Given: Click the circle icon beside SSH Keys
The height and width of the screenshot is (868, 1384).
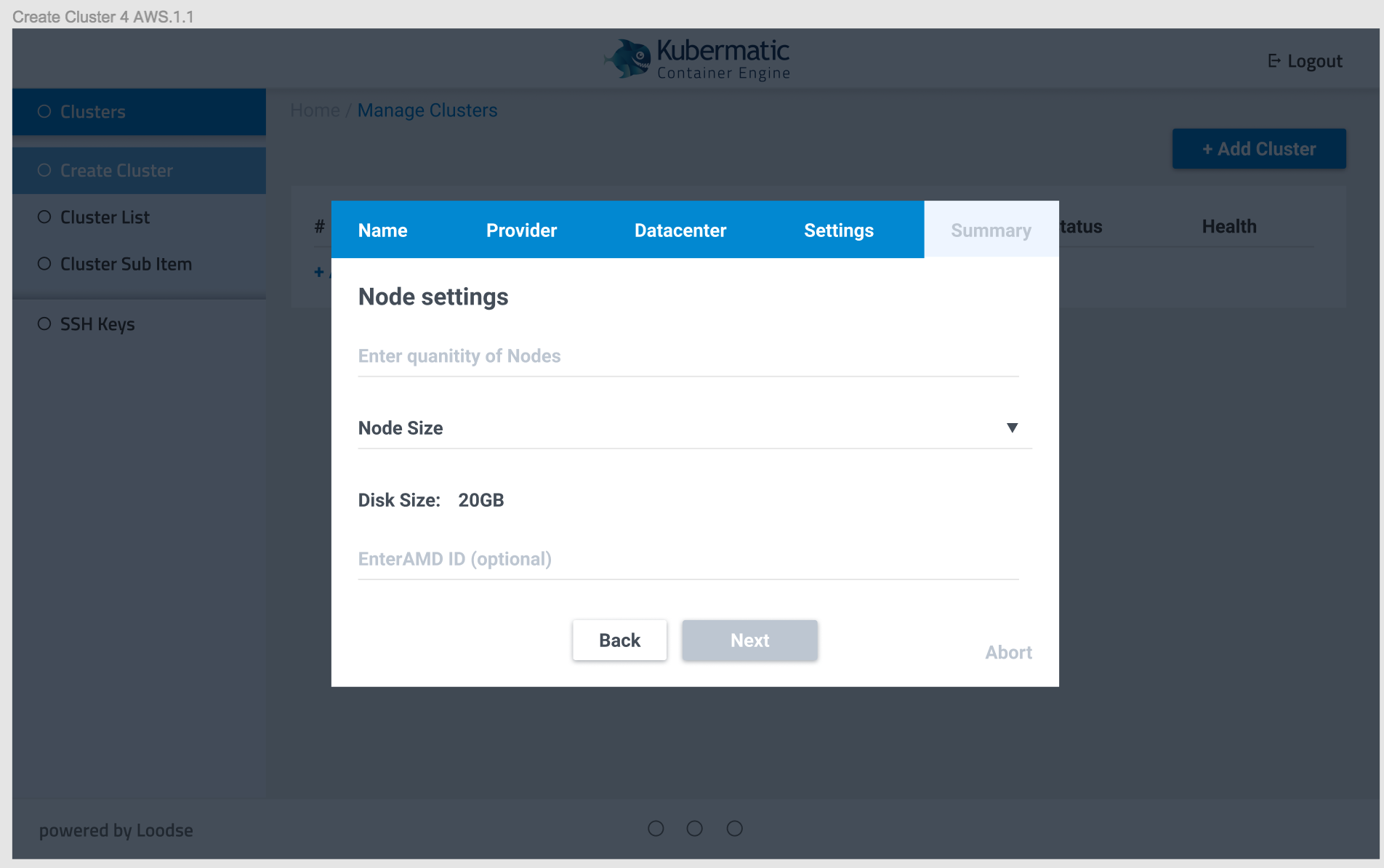Looking at the screenshot, I should pos(44,324).
